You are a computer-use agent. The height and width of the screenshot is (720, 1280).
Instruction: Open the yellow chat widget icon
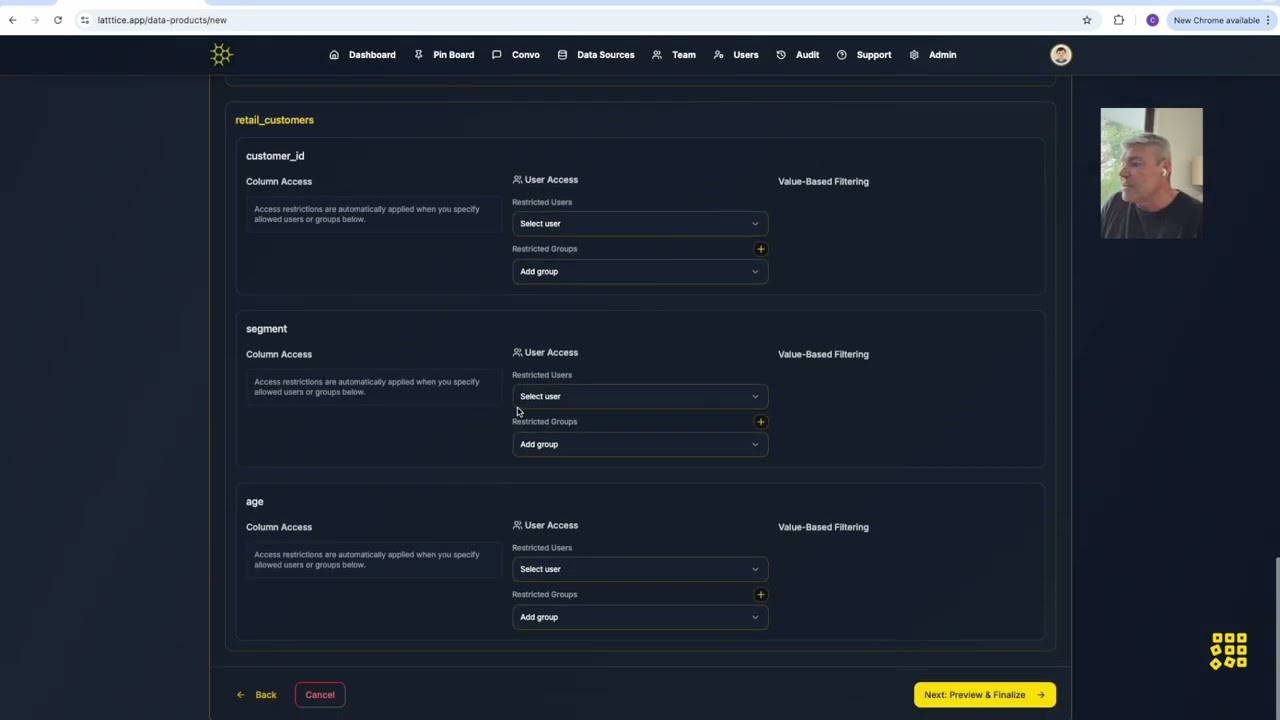click(1229, 651)
